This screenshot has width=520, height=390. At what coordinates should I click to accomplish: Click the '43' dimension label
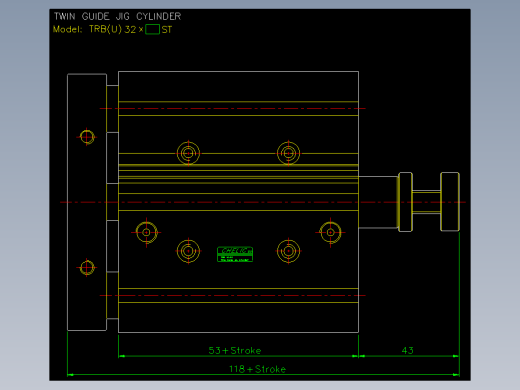(407, 350)
